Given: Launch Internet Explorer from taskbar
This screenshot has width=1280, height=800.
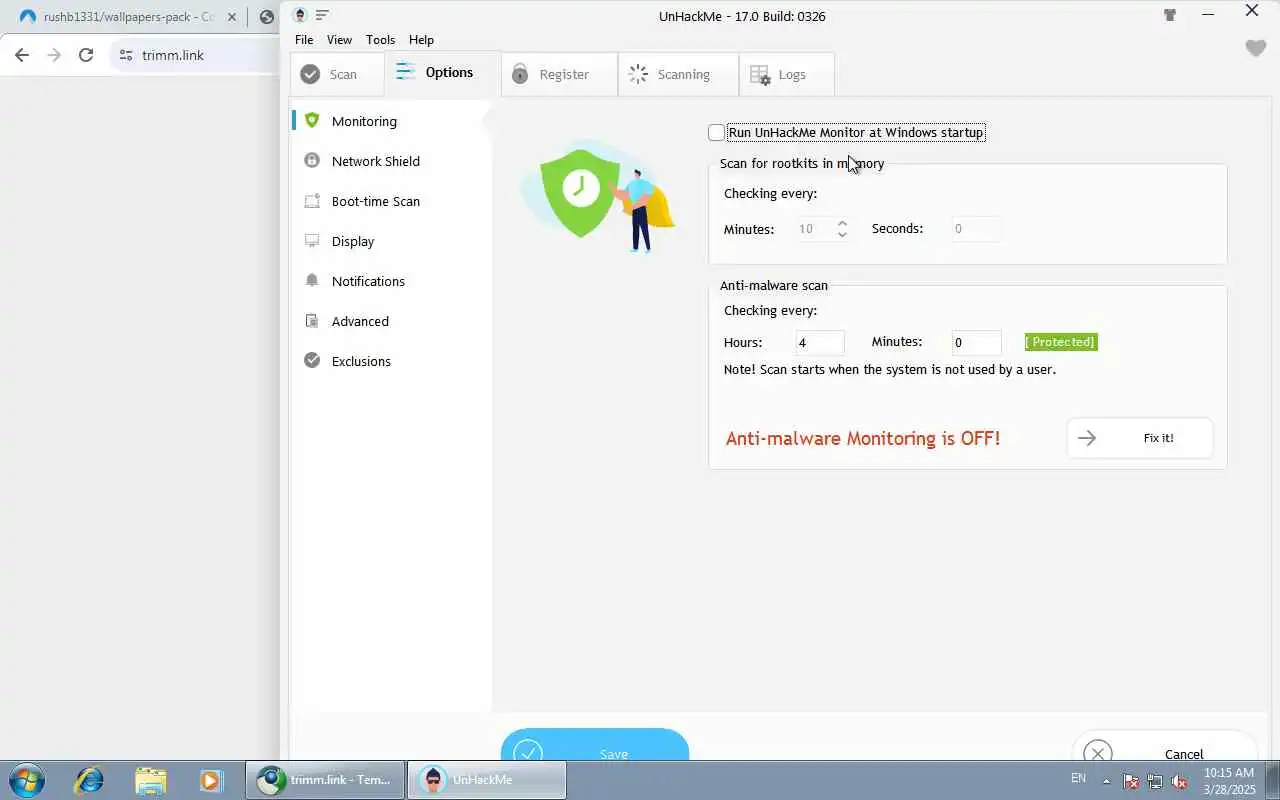Looking at the screenshot, I should click(x=89, y=780).
